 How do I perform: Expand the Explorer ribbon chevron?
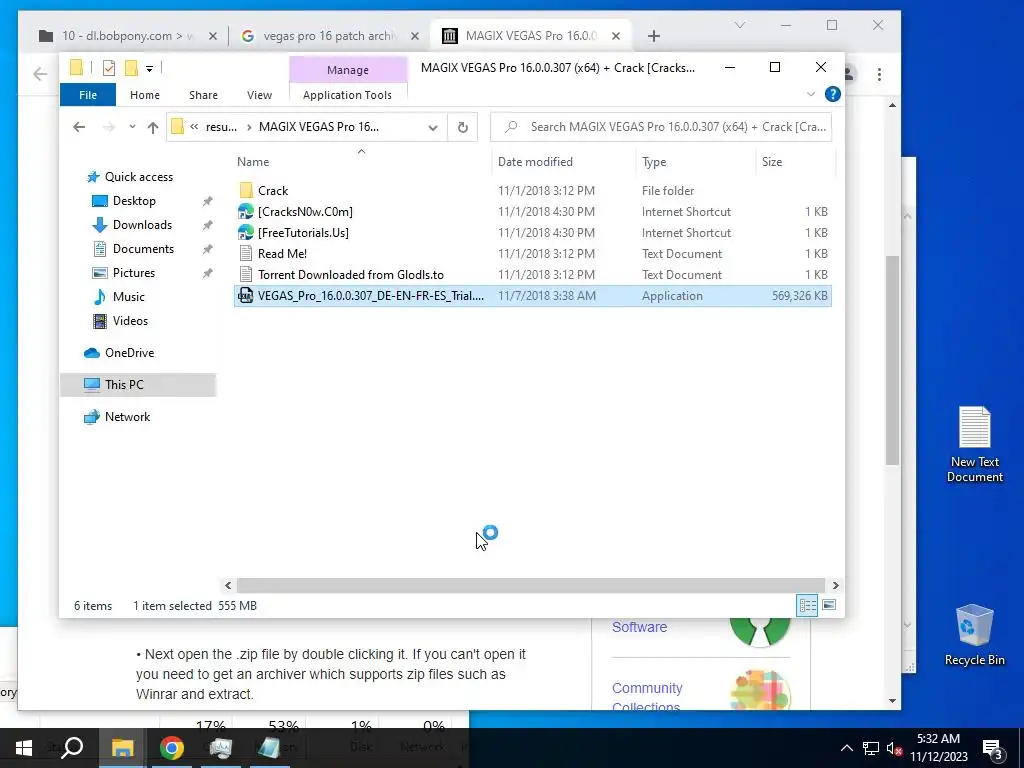click(810, 95)
